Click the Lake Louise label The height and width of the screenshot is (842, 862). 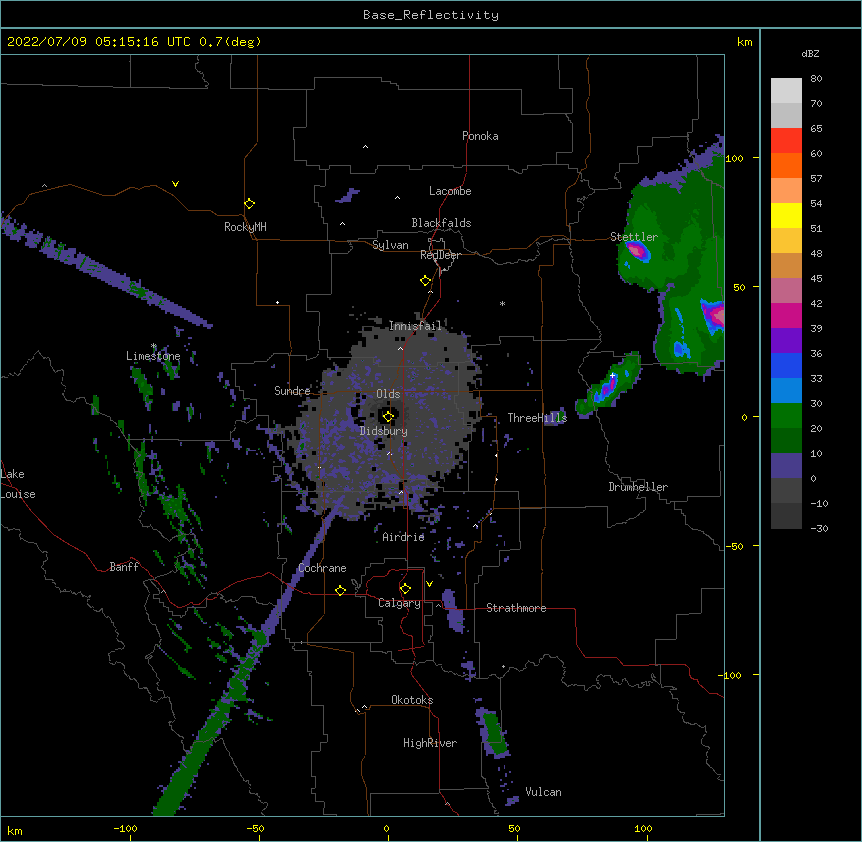[18, 484]
